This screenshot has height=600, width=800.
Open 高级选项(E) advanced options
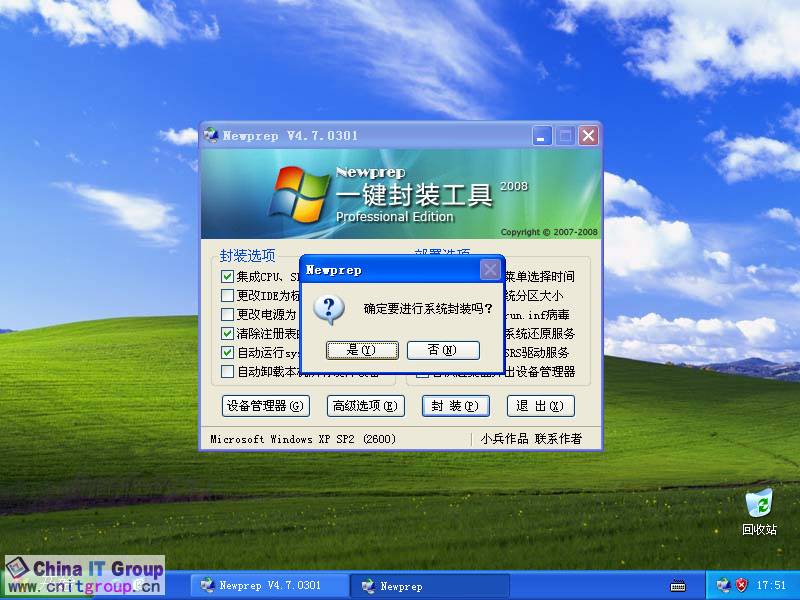click(366, 406)
